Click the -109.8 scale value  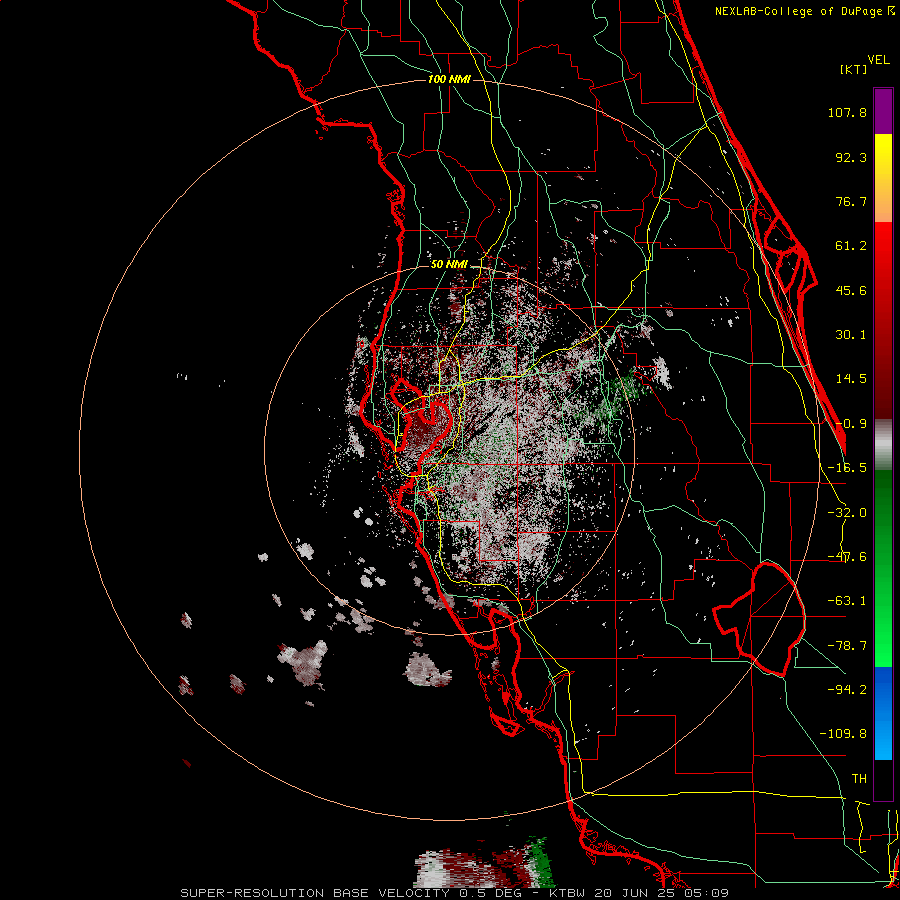coord(843,734)
